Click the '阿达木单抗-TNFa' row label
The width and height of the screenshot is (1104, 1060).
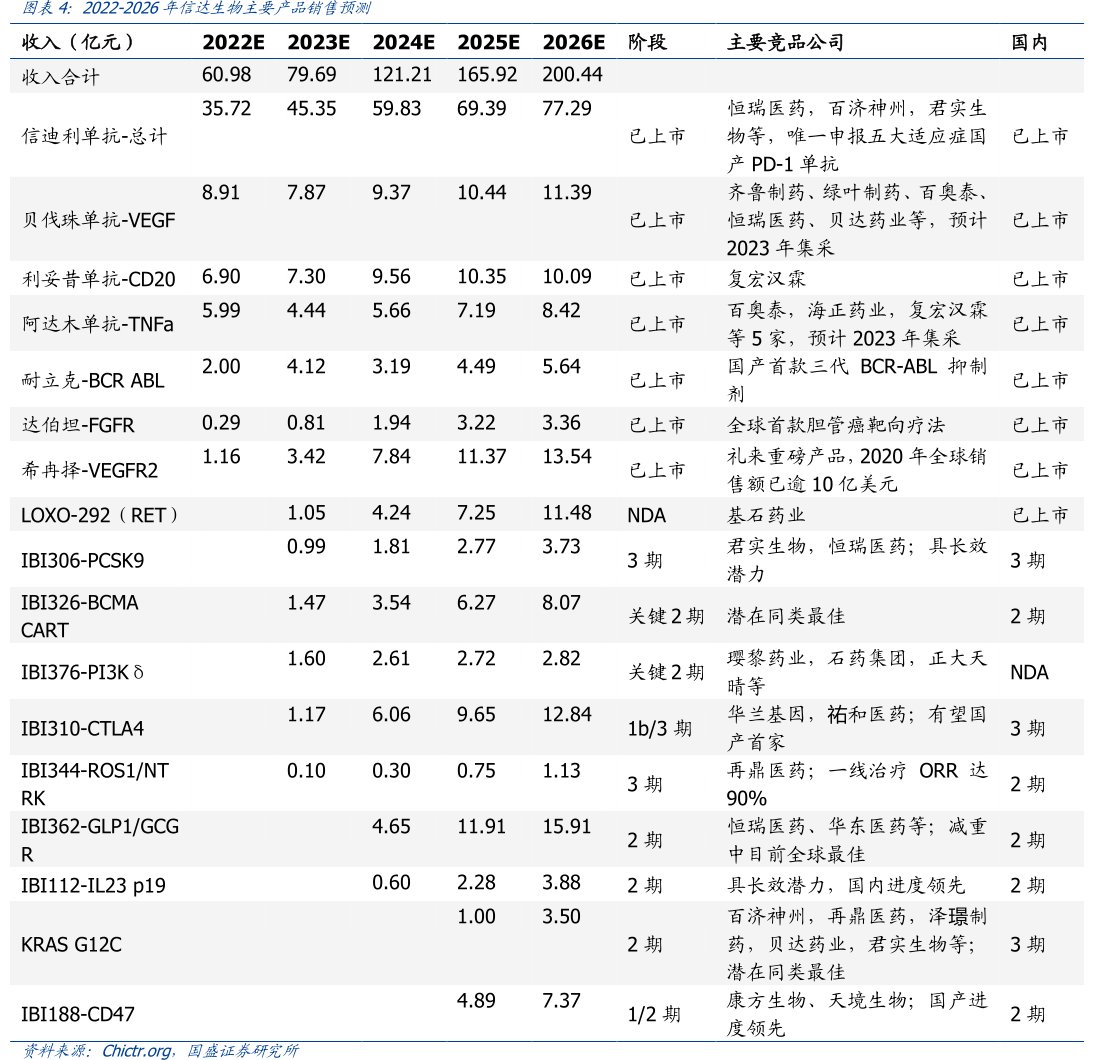(97, 324)
